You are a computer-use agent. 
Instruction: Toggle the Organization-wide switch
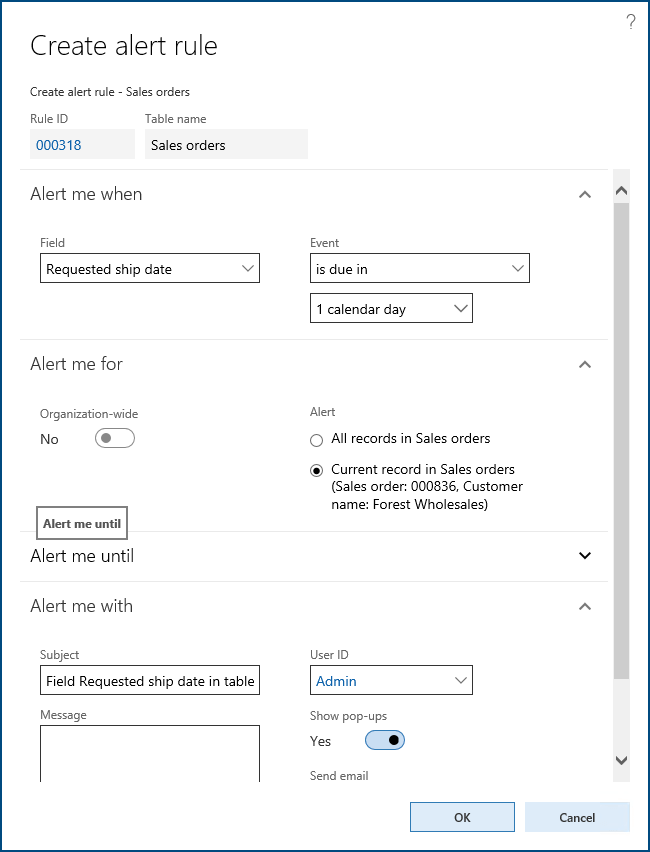tap(115, 438)
